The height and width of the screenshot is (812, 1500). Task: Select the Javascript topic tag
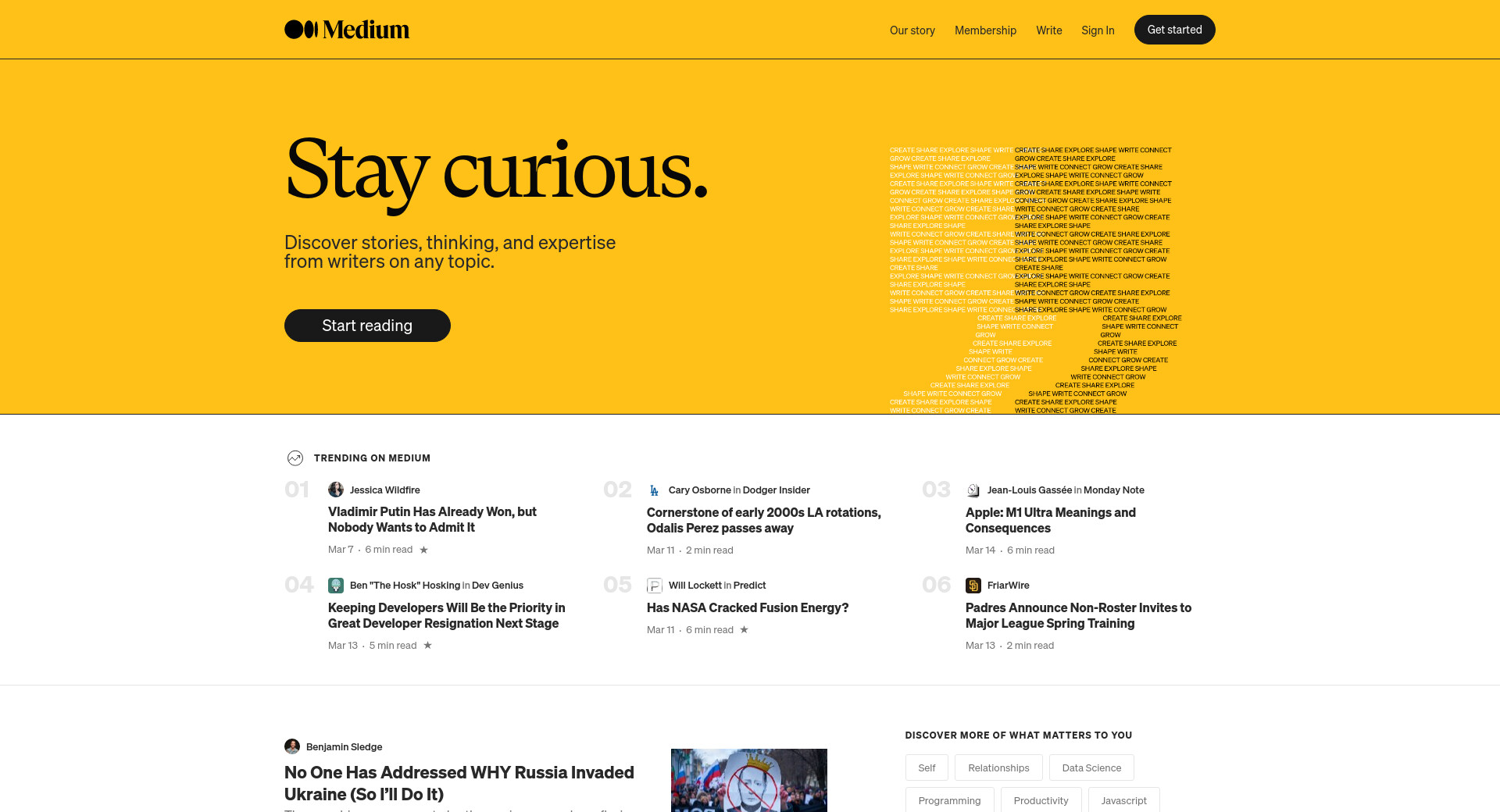(x=1123, y=800)
